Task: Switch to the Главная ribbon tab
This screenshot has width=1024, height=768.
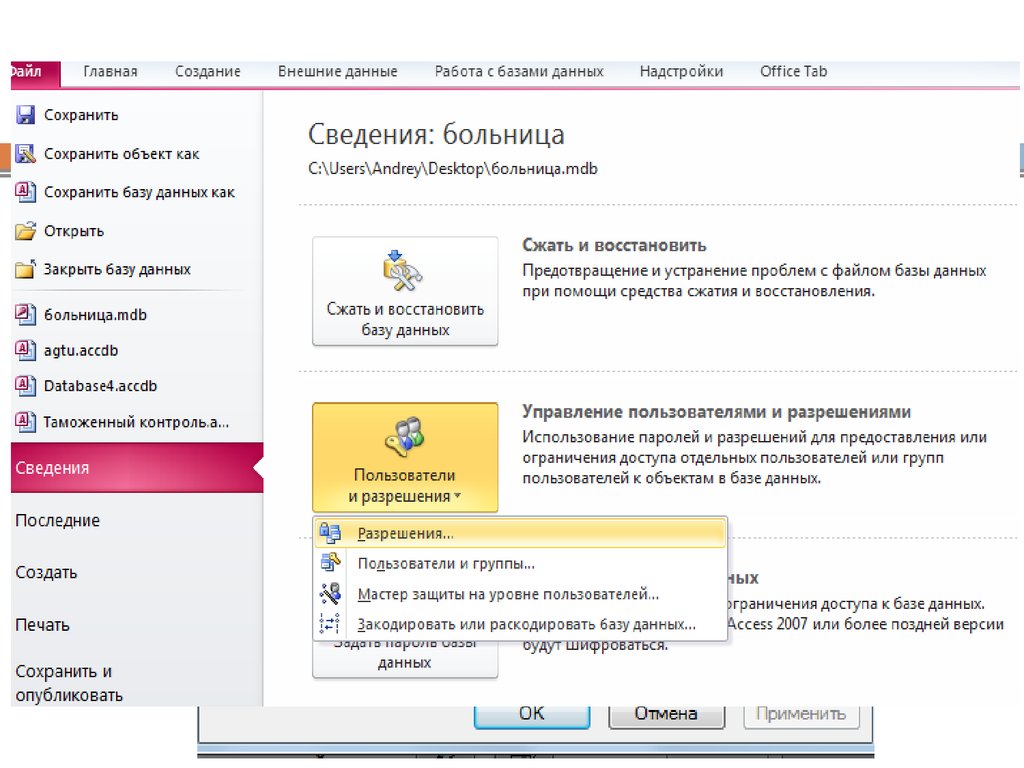Action: pos(110,71)
